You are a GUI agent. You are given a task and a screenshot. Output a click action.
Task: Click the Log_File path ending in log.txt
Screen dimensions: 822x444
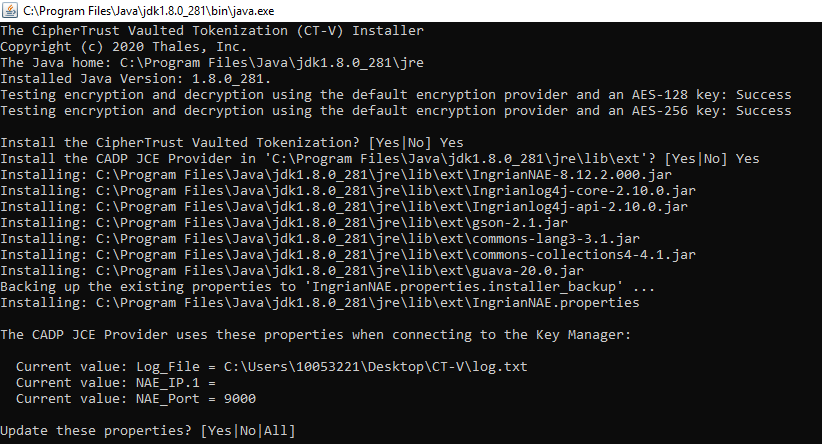[x=375, y=366]
